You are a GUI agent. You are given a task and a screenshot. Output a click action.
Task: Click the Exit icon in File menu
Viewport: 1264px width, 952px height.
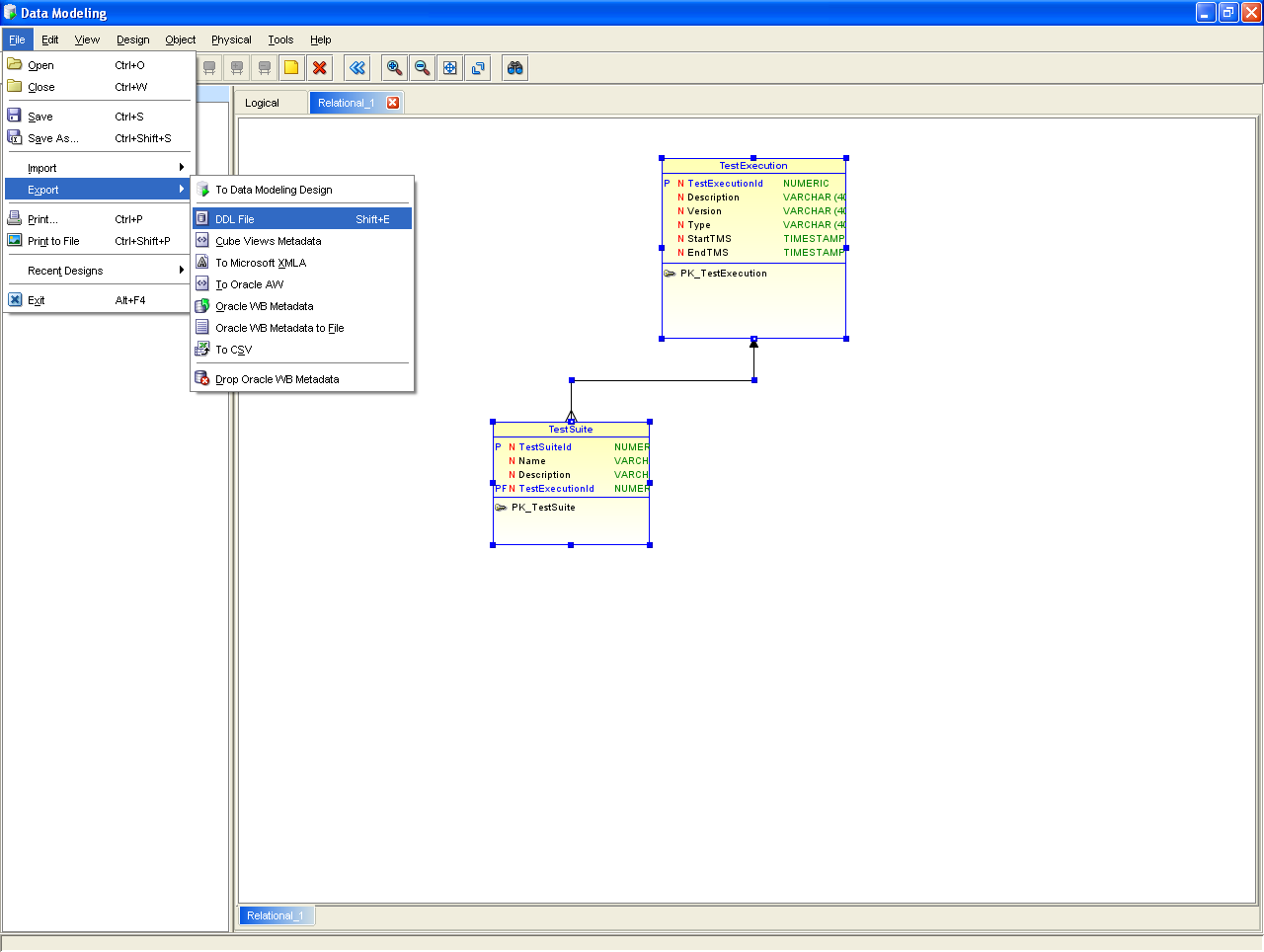[x=15, y=299]
